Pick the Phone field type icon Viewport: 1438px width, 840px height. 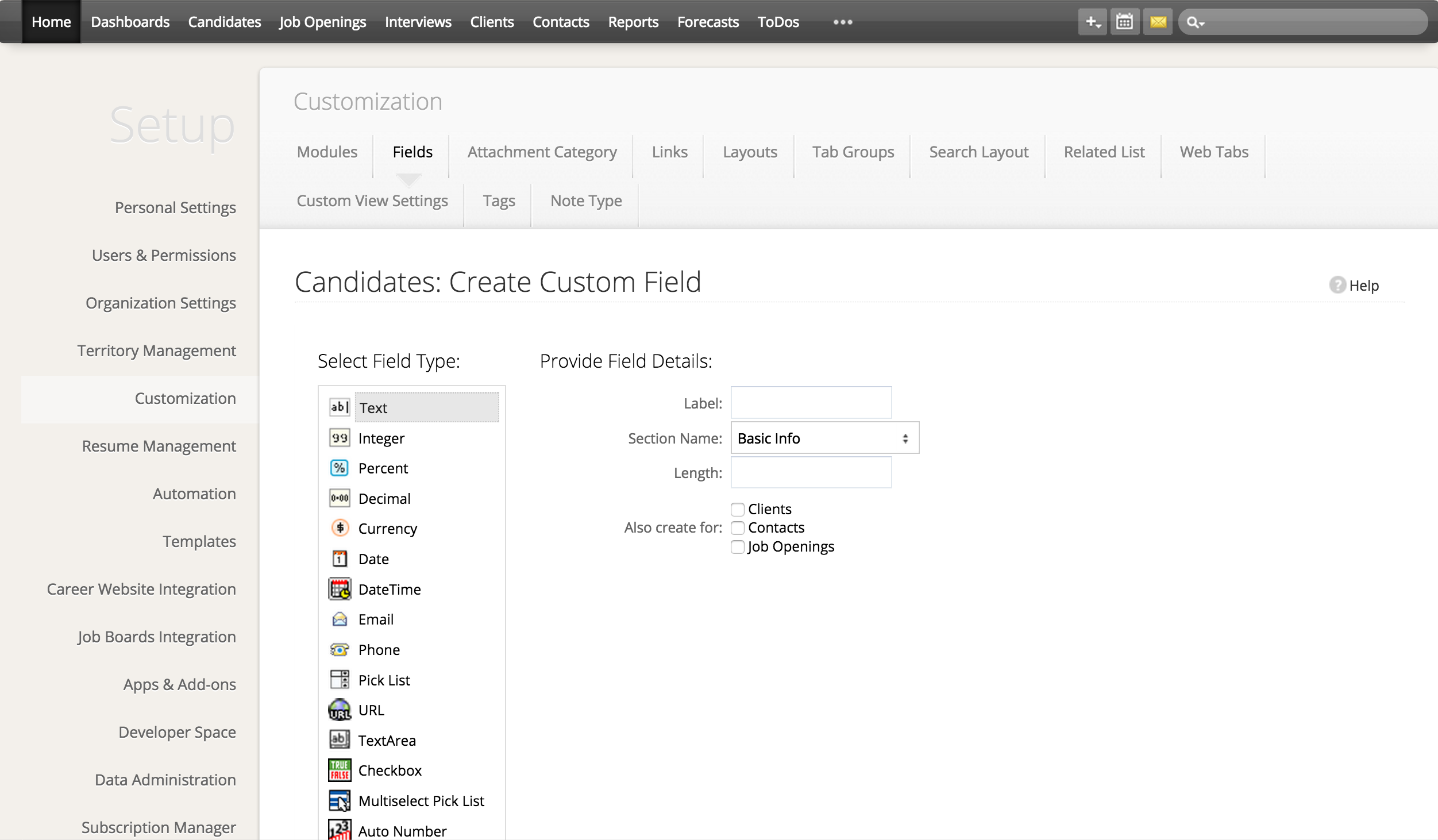[x=340, y=649]
